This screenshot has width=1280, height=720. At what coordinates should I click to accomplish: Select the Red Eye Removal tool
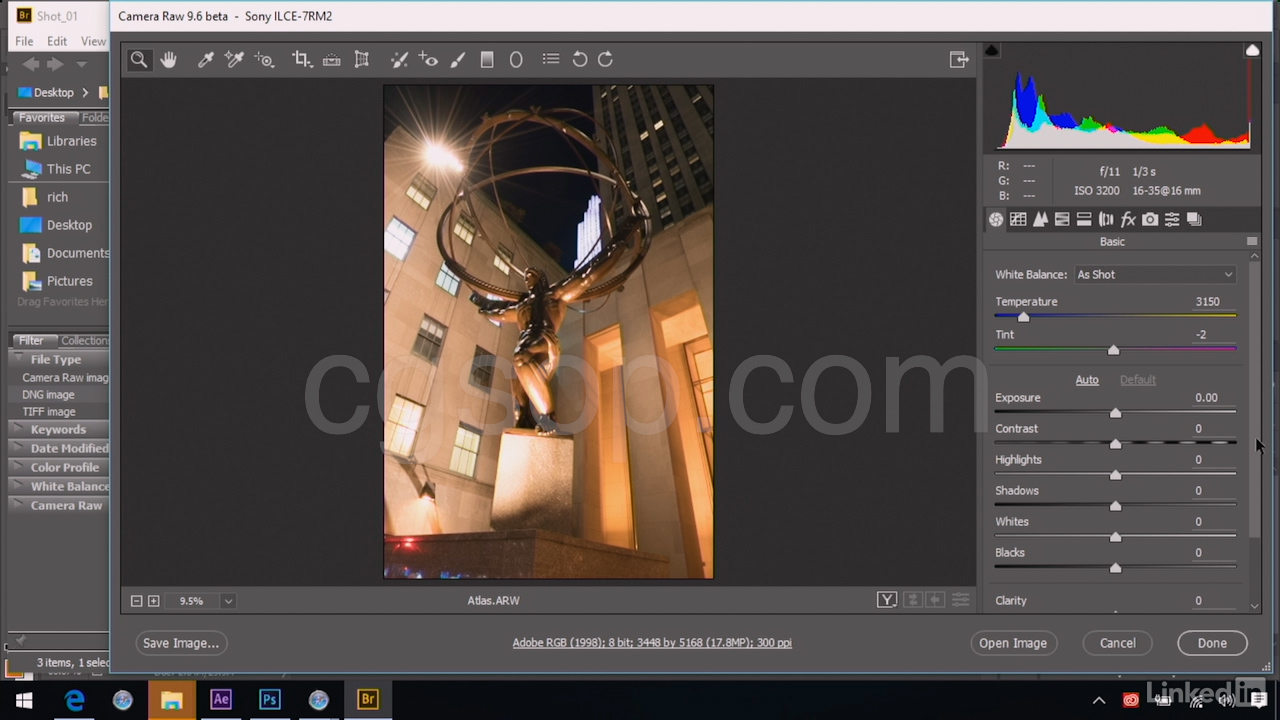tap(428, 60)
